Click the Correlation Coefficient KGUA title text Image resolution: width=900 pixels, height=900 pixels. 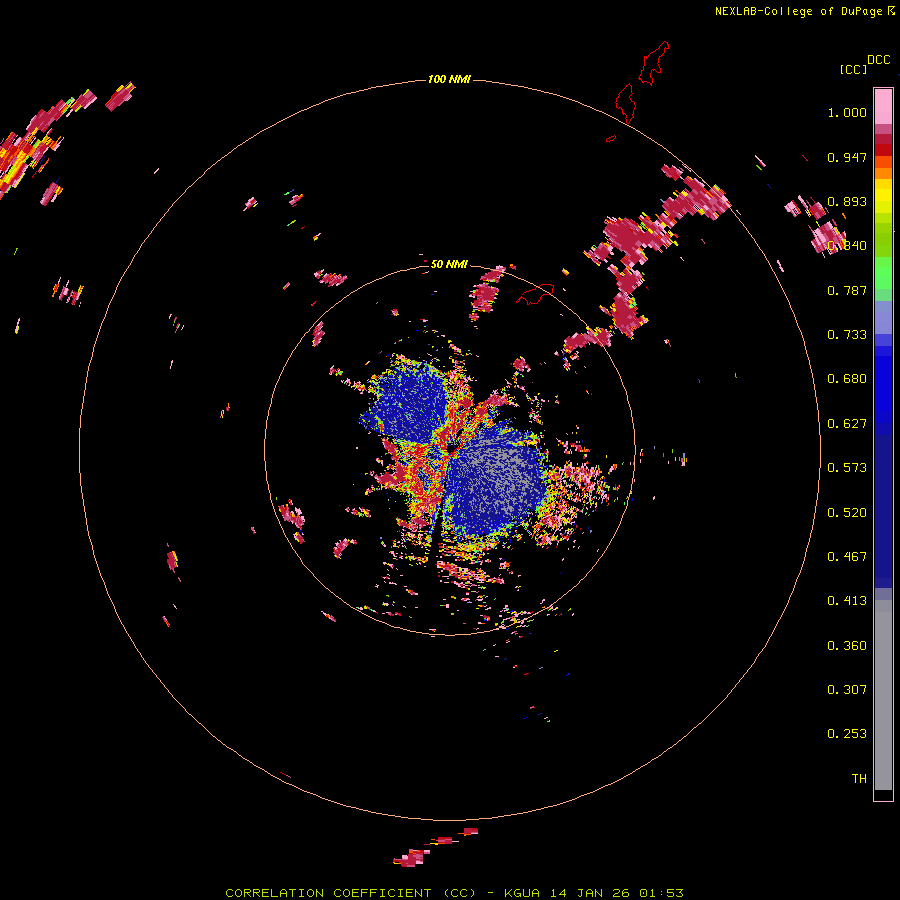454,893
